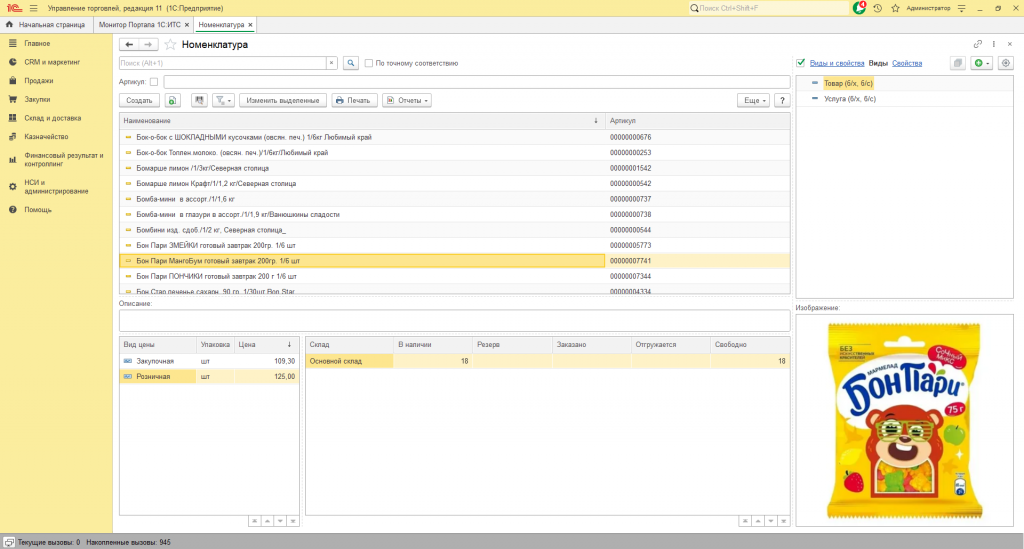Click the Поиск (Alt+1) search field
The height and width of the screenshot is (549, 1024).
(222, 63)
